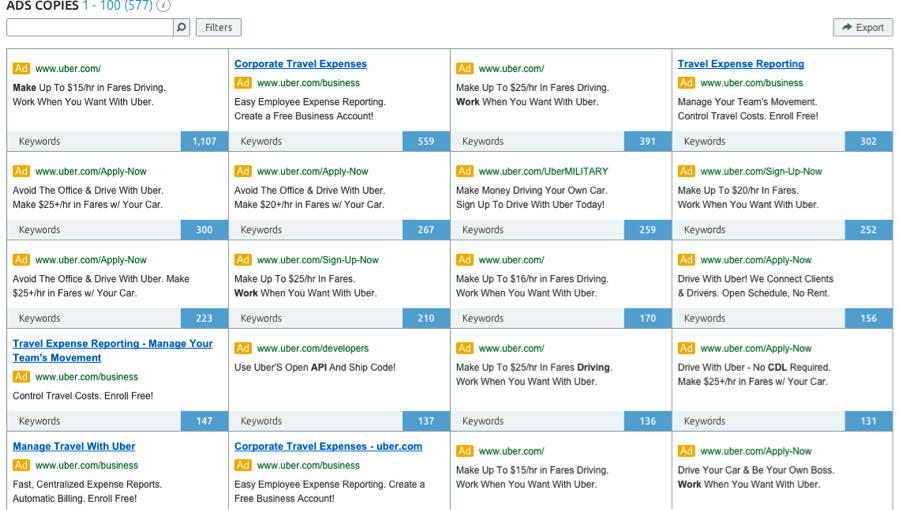The height and width of the screenshot is (510, 899).
Task: Click the 156 keywords count badge
Action: 868,319
